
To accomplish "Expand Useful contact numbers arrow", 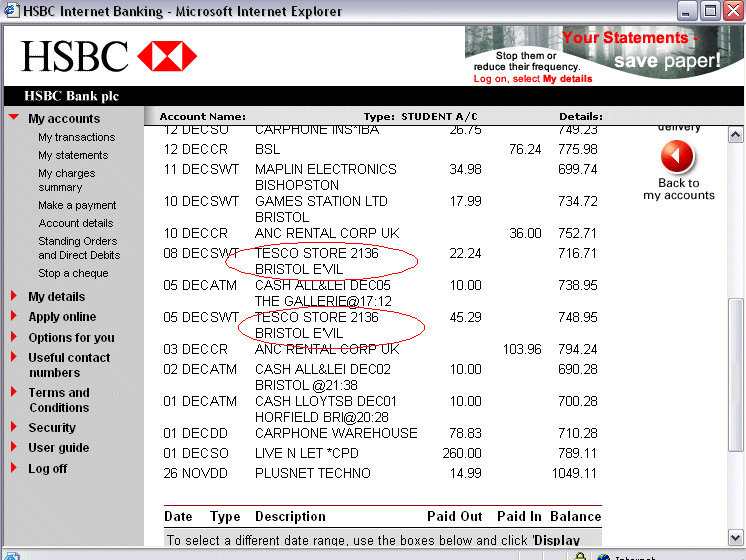I will coord(14,357).
